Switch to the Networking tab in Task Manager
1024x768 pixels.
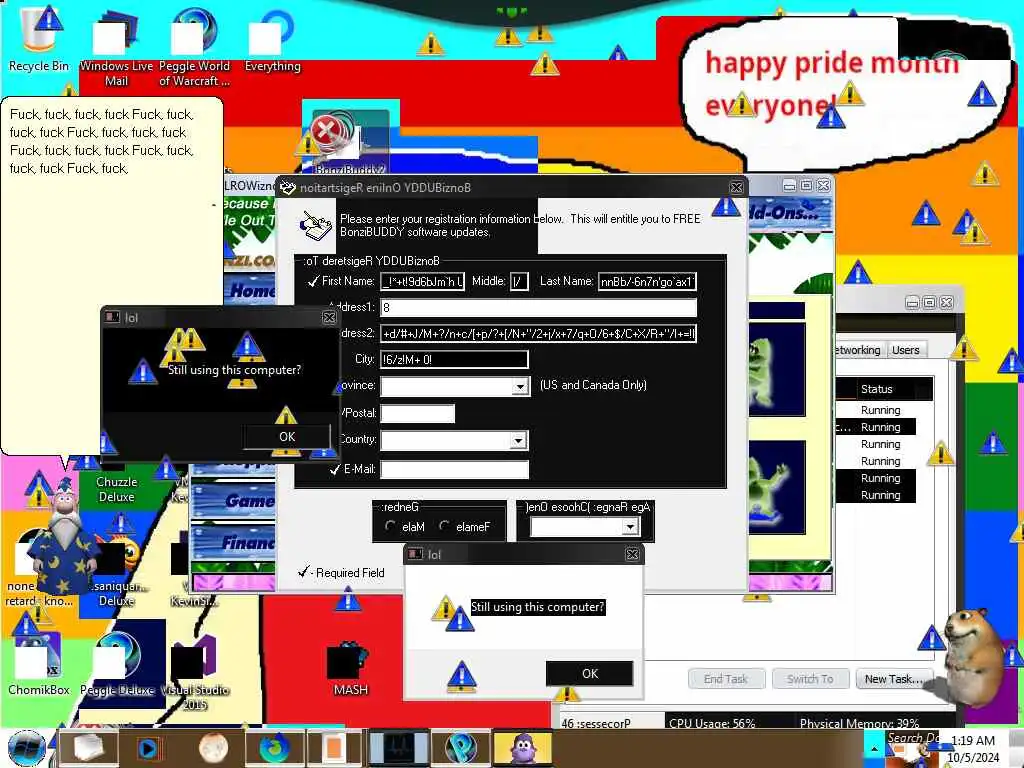point(857,350)
